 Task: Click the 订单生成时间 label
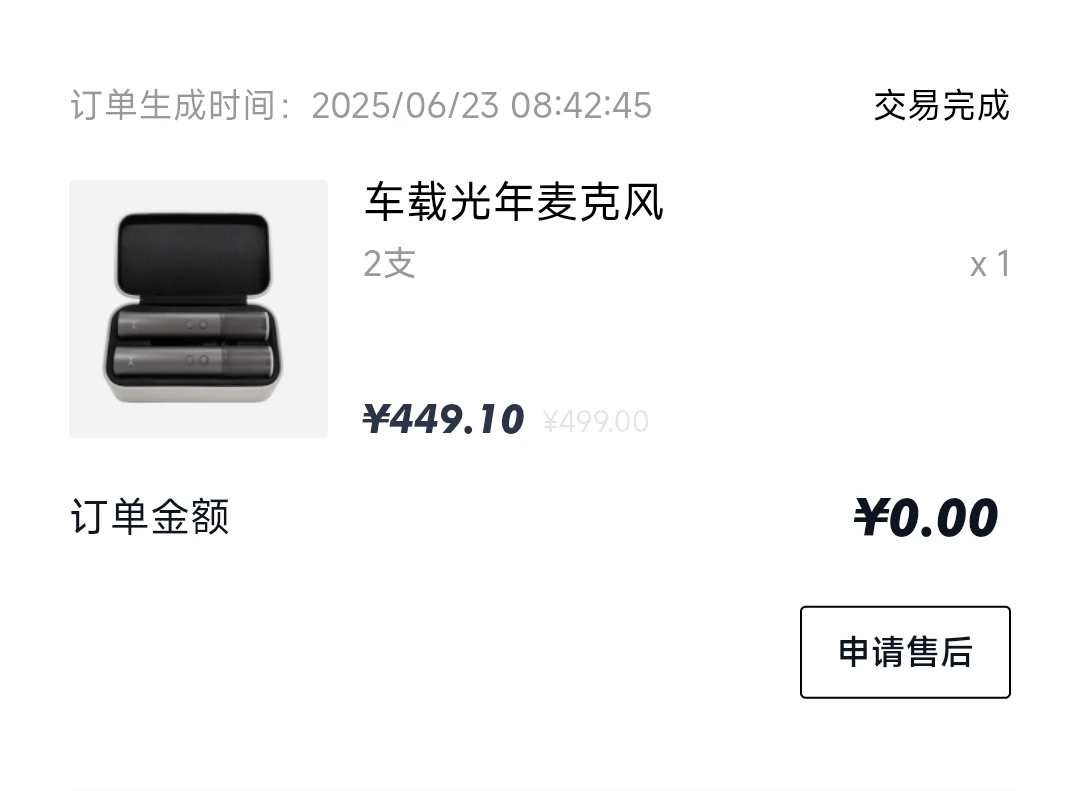pyautogui.click(x=174, y=105)
